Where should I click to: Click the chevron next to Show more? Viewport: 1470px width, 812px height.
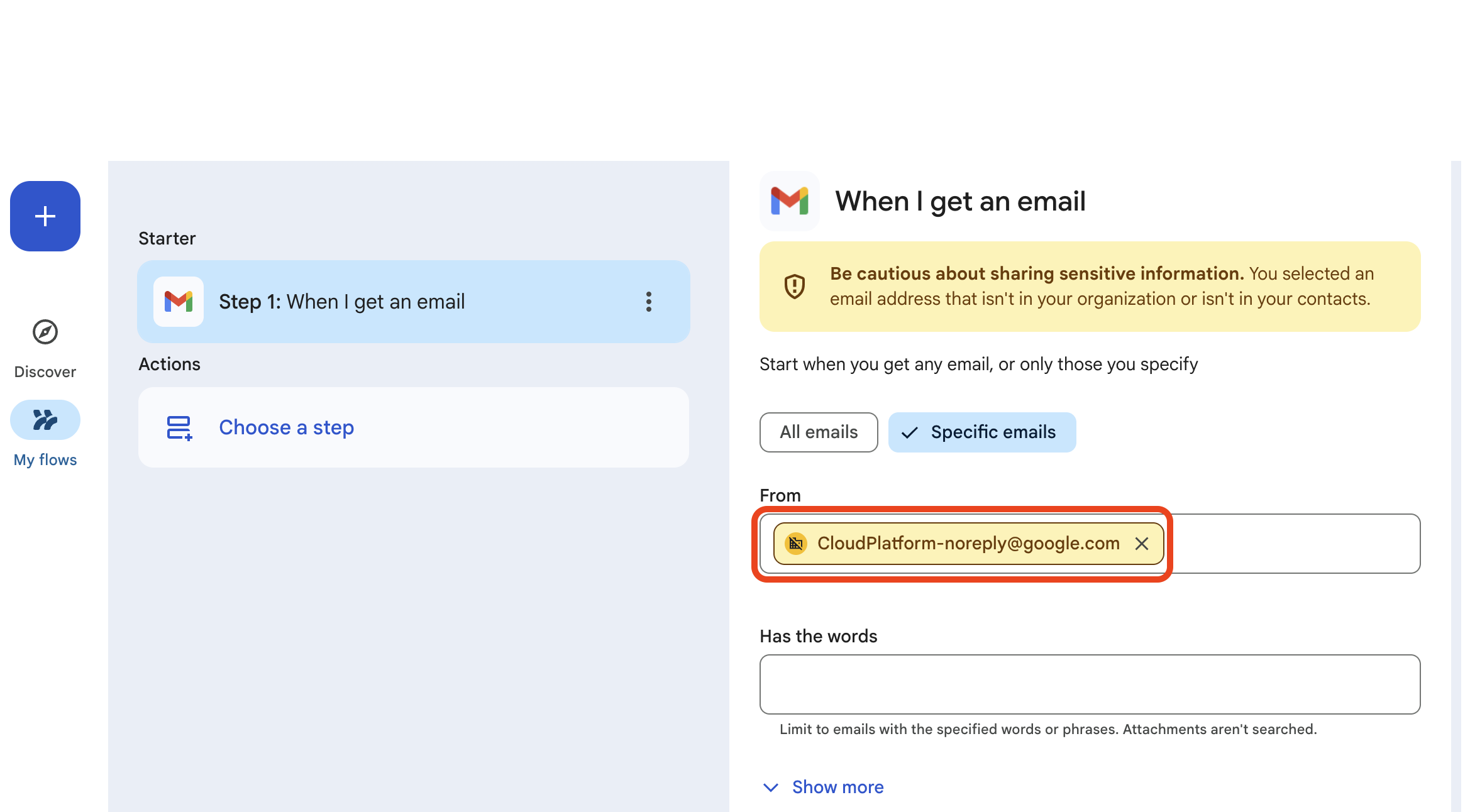[x=770, y=787]
